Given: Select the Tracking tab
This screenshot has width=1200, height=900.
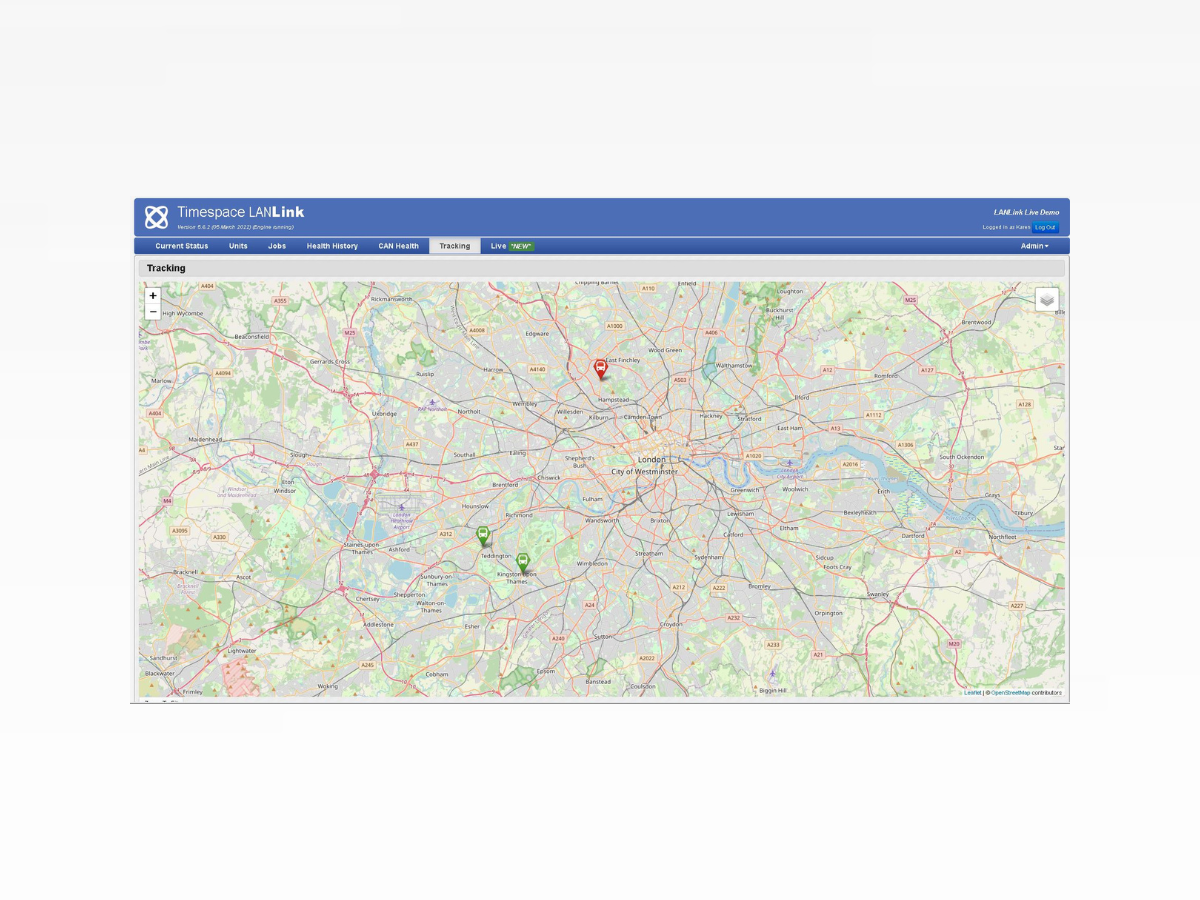Looking at the screenshot, I should point(454,246).
